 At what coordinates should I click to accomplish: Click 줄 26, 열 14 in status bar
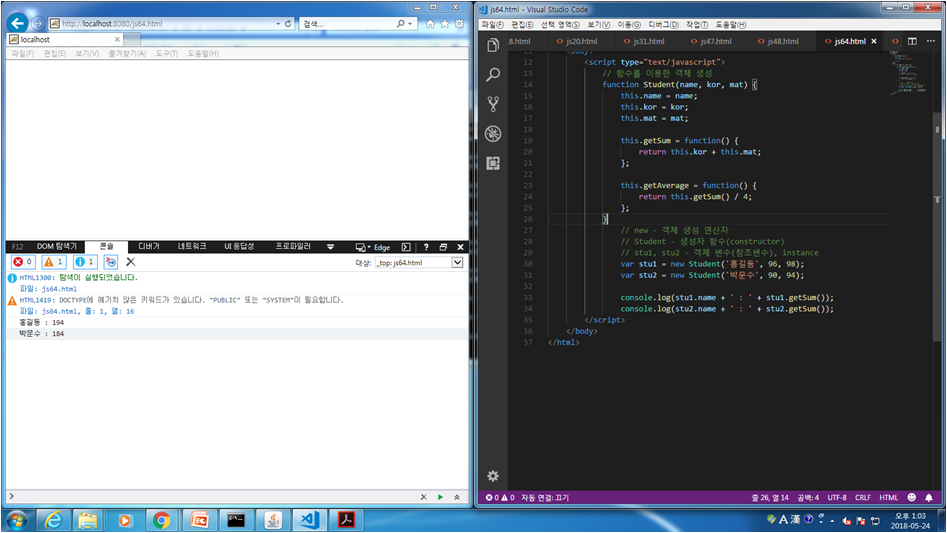pos(769,497)
